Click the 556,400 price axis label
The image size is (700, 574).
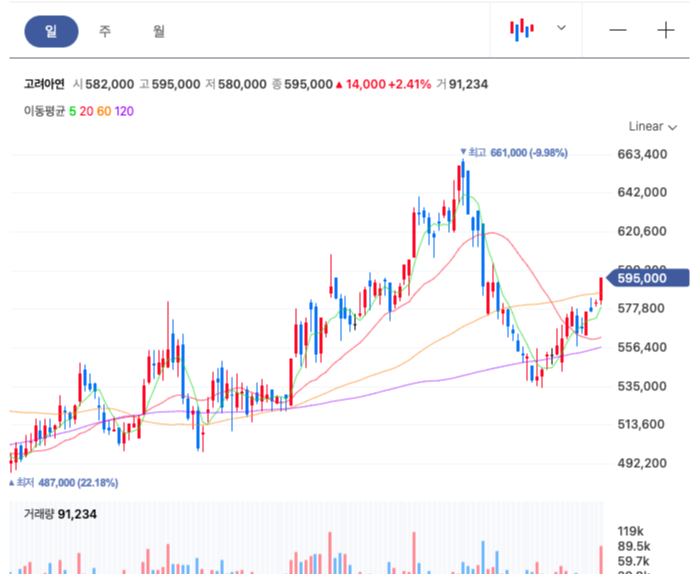[642, 347]
